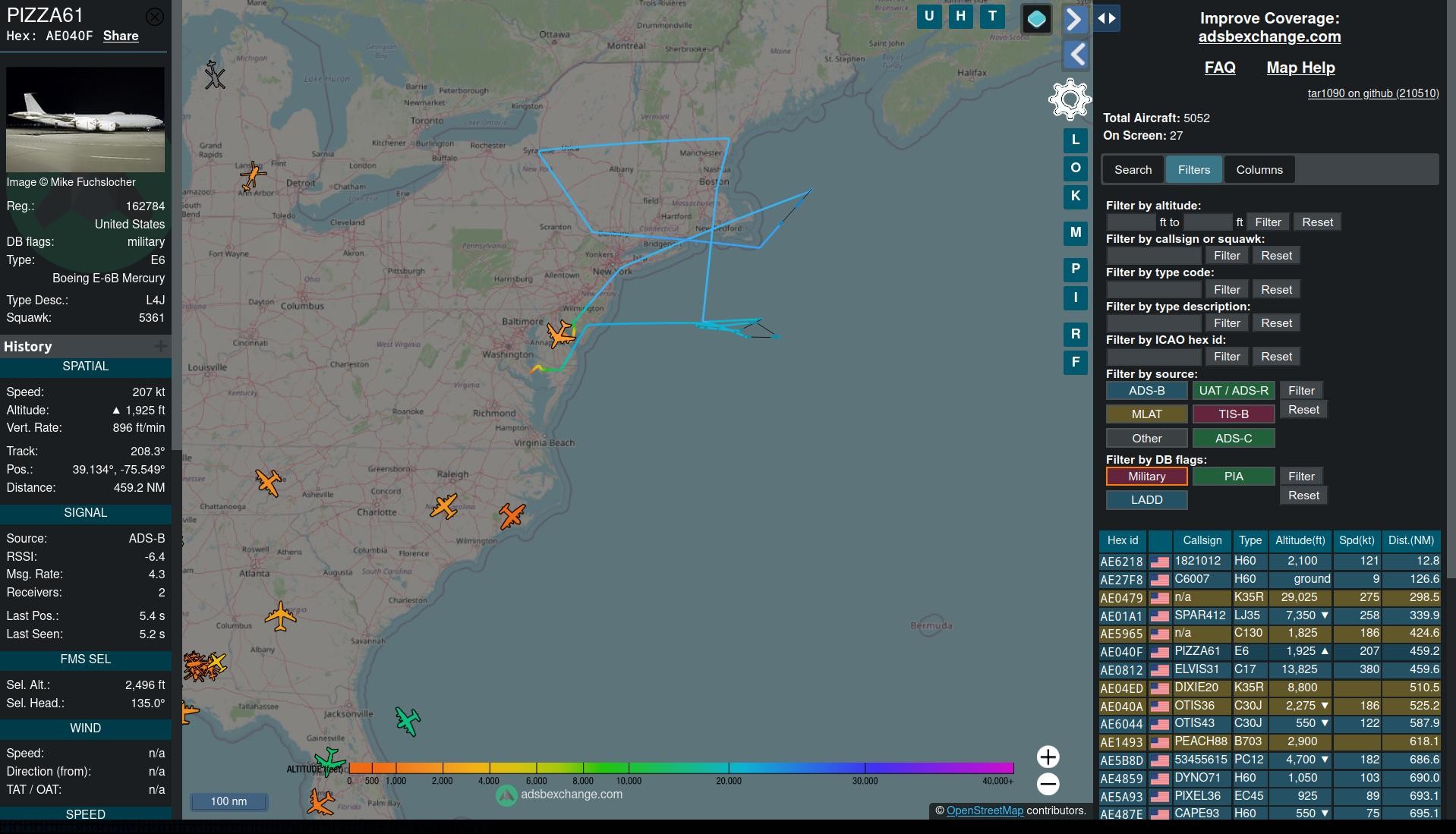Toggle the PIA DB flag filter
This screenshot has height=834, width=1456.
[x=1234, y=477]
